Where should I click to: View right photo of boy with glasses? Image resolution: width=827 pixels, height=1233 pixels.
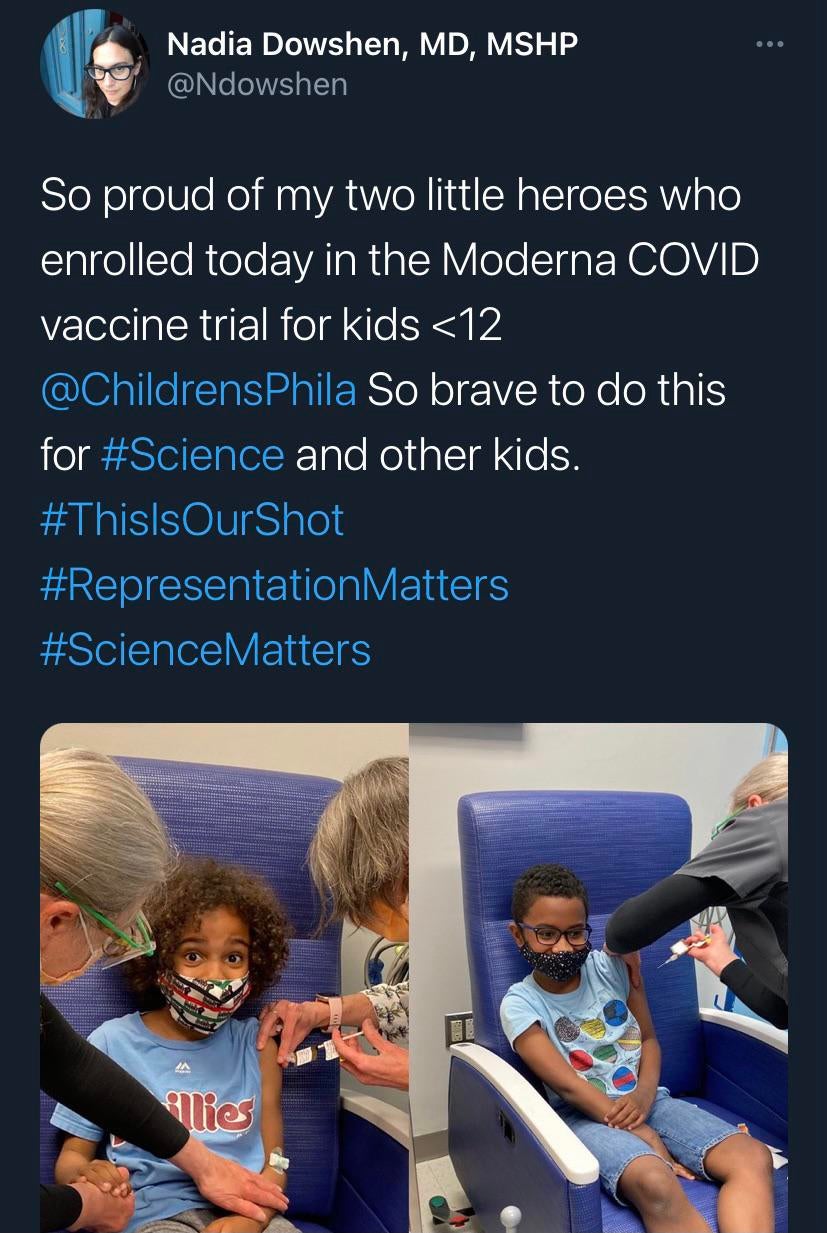pyautogui.click(x=600, y=978)
